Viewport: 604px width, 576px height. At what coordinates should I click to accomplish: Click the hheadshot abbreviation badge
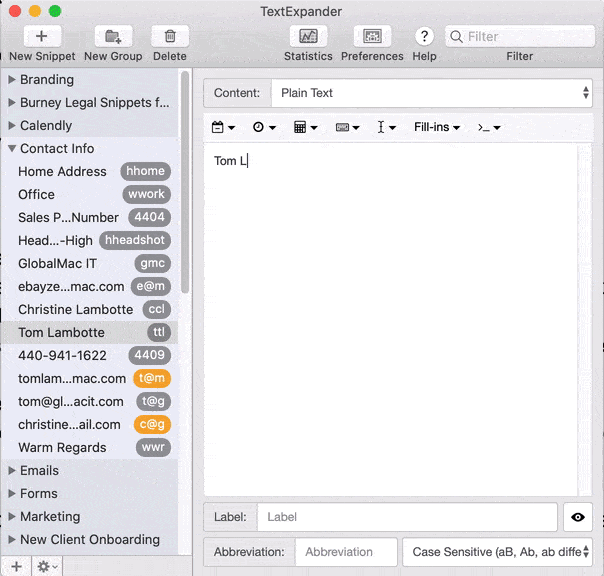point(135,240)
